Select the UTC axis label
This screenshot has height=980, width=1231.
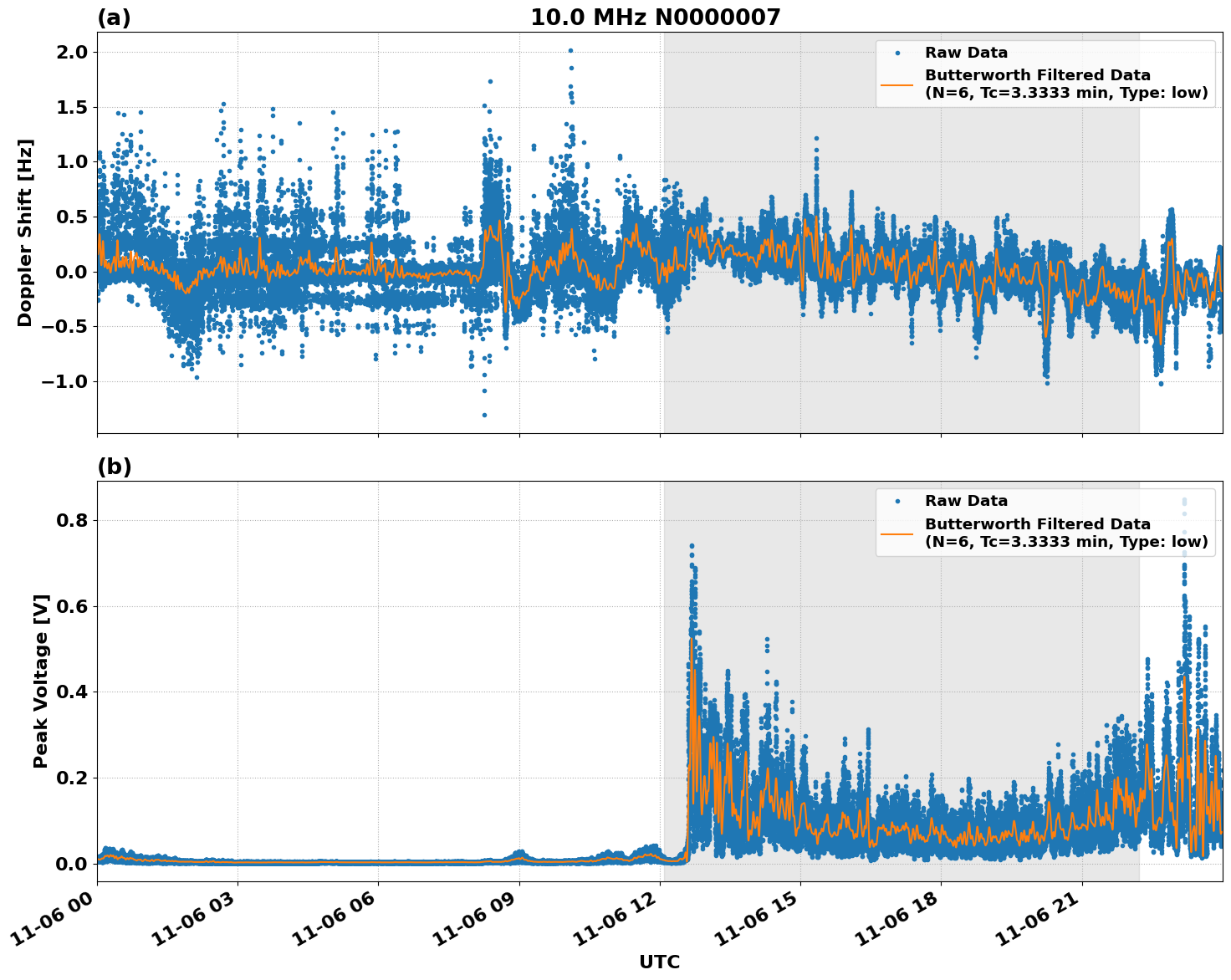(x=660, y=962)
